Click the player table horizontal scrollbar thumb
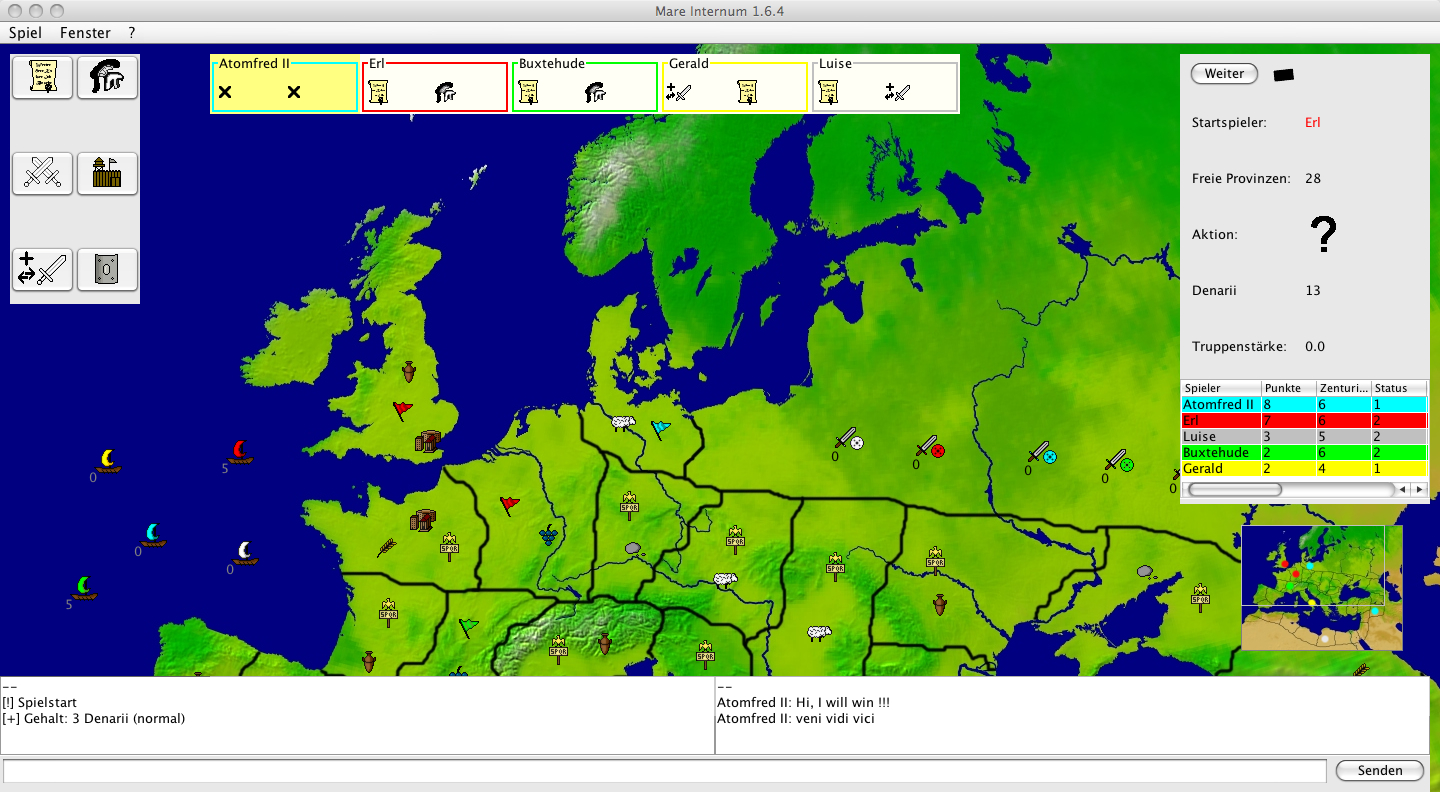The height and width of the screenshot is (792, 1440). (x=1234, y=490)
